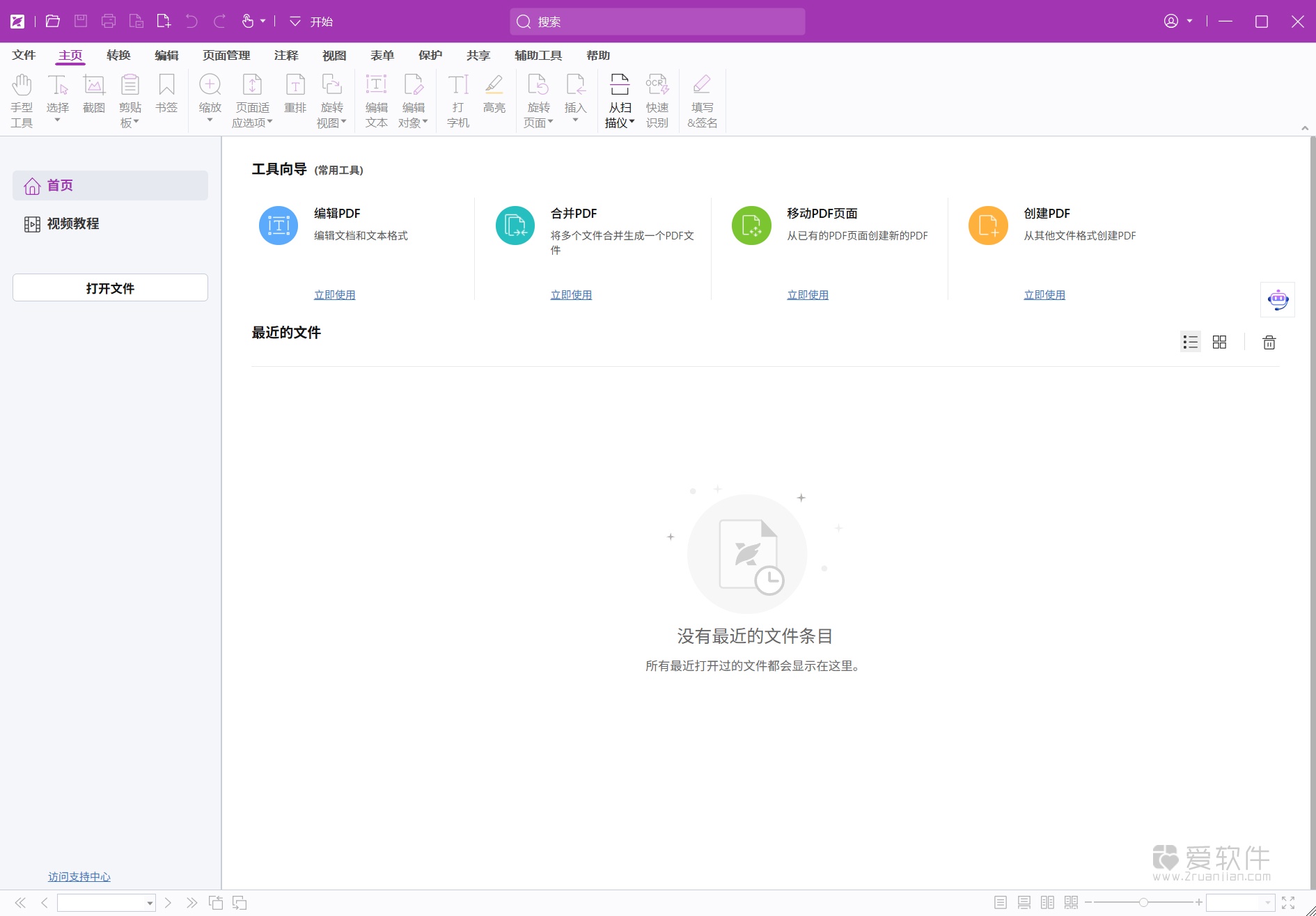
Task: Open the 访问支持中心 link
Action: pyautogui.click(x=79, y=877)
